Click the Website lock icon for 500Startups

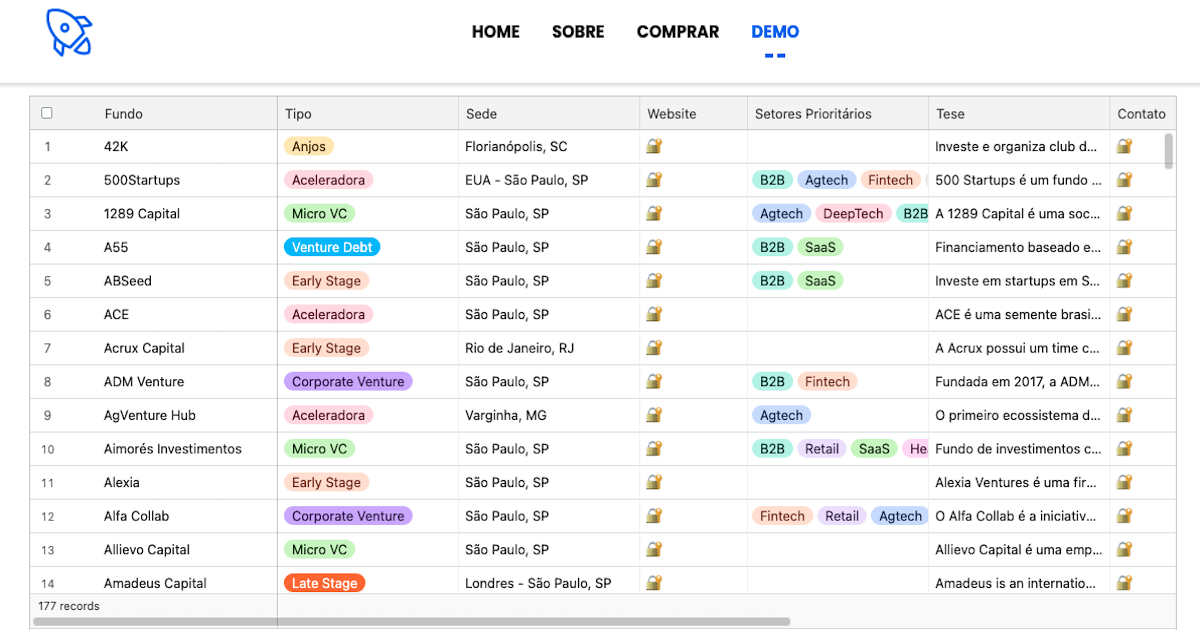click(654, 180)
